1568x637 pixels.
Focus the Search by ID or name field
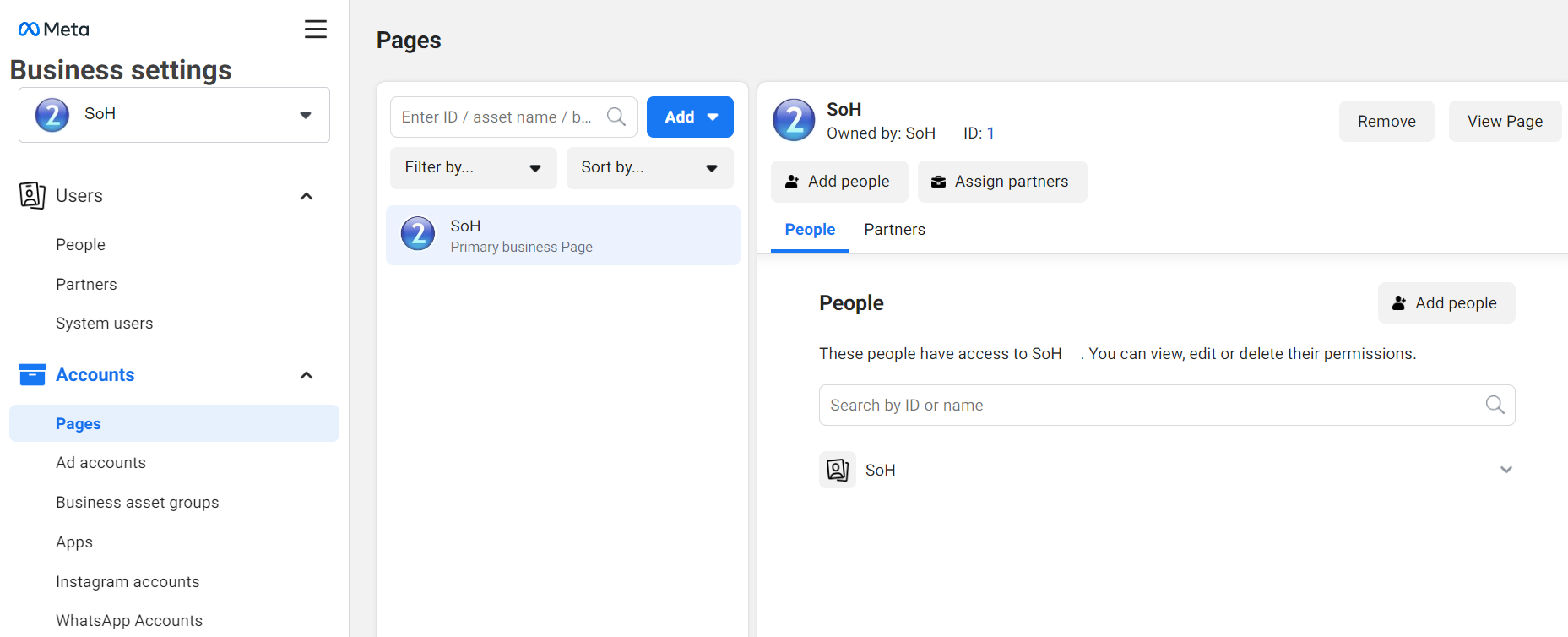(1167, 406)
